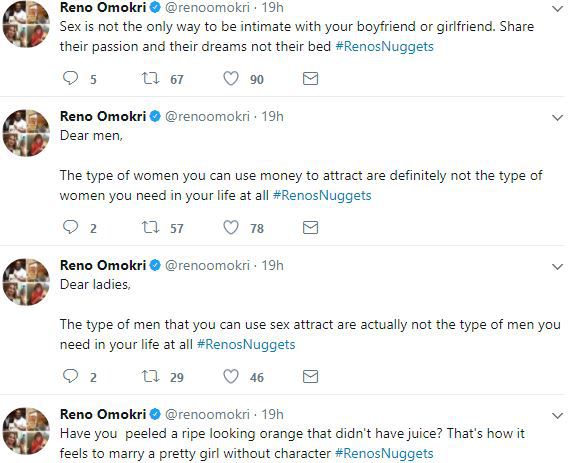Screen dimensions: 586x463
Task: Open @renoomokri handle on the 'Dear ladies' tweet
Action: pos(207,265)
